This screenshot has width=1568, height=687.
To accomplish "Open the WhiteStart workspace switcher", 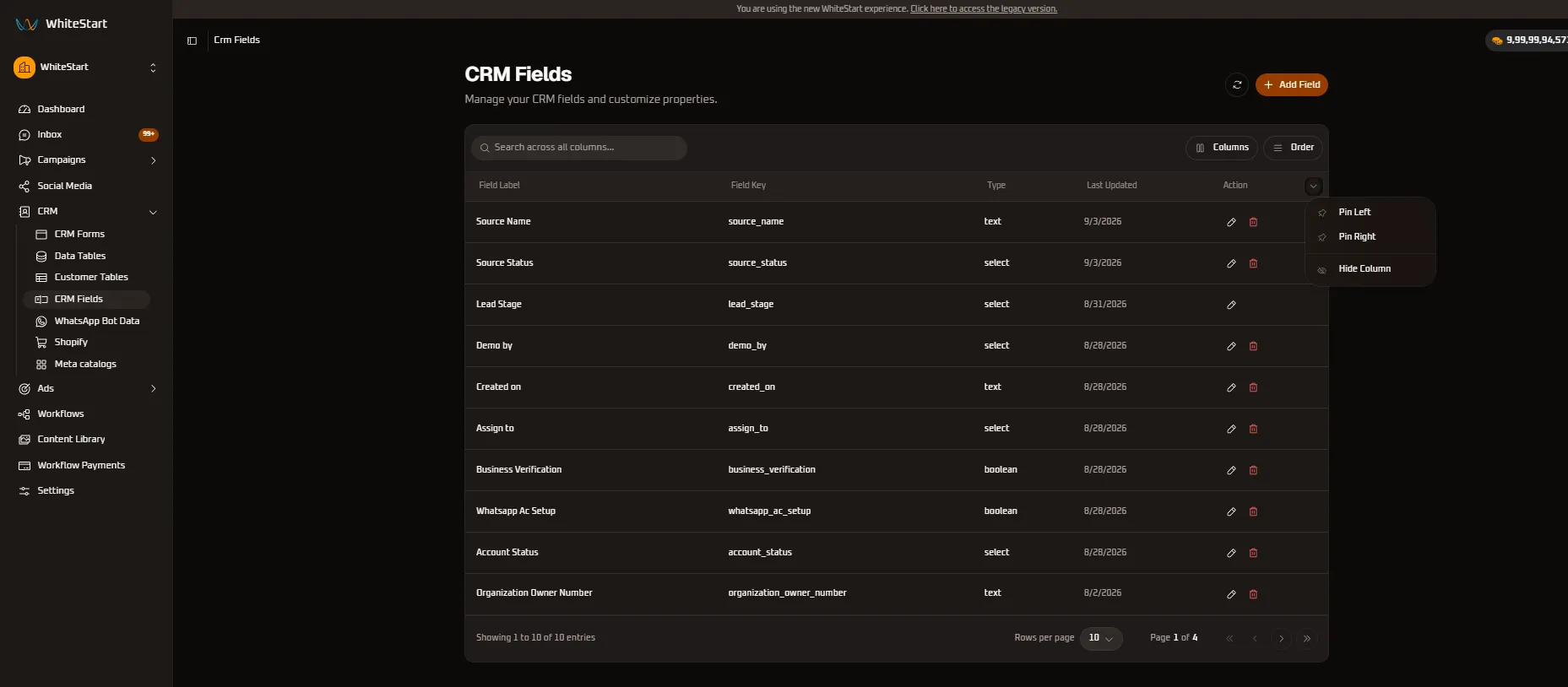I will [x=86, y=68].
